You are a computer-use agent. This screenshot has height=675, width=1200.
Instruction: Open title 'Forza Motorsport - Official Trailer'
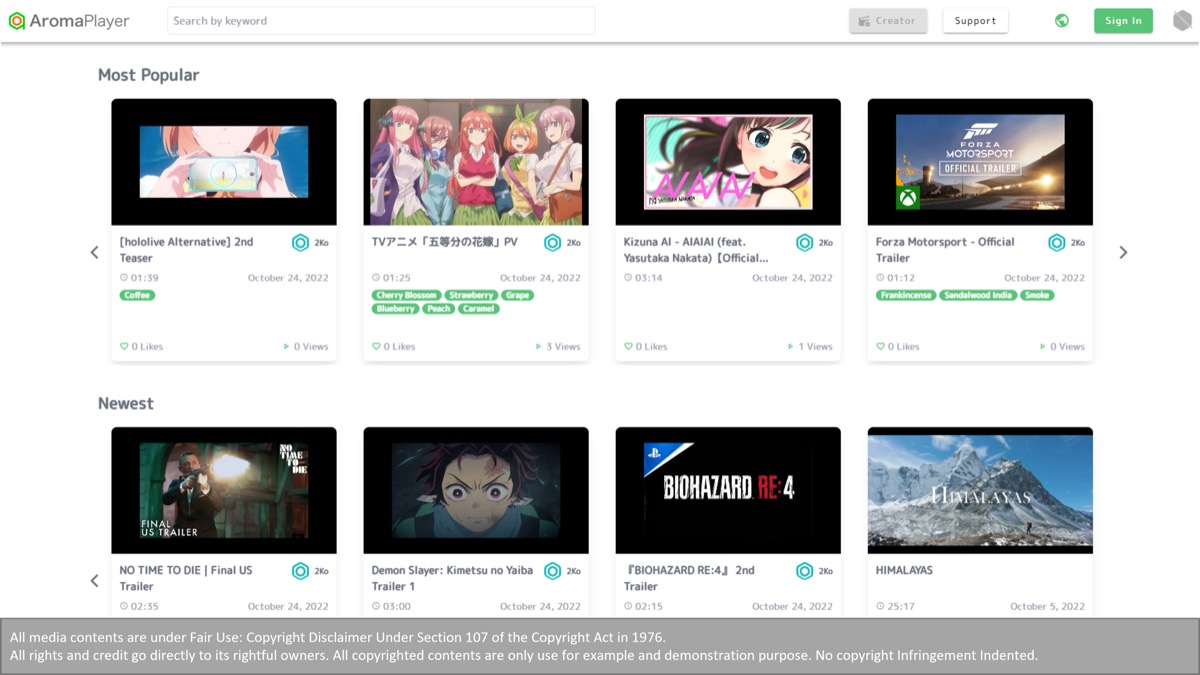tap(945, 250)
